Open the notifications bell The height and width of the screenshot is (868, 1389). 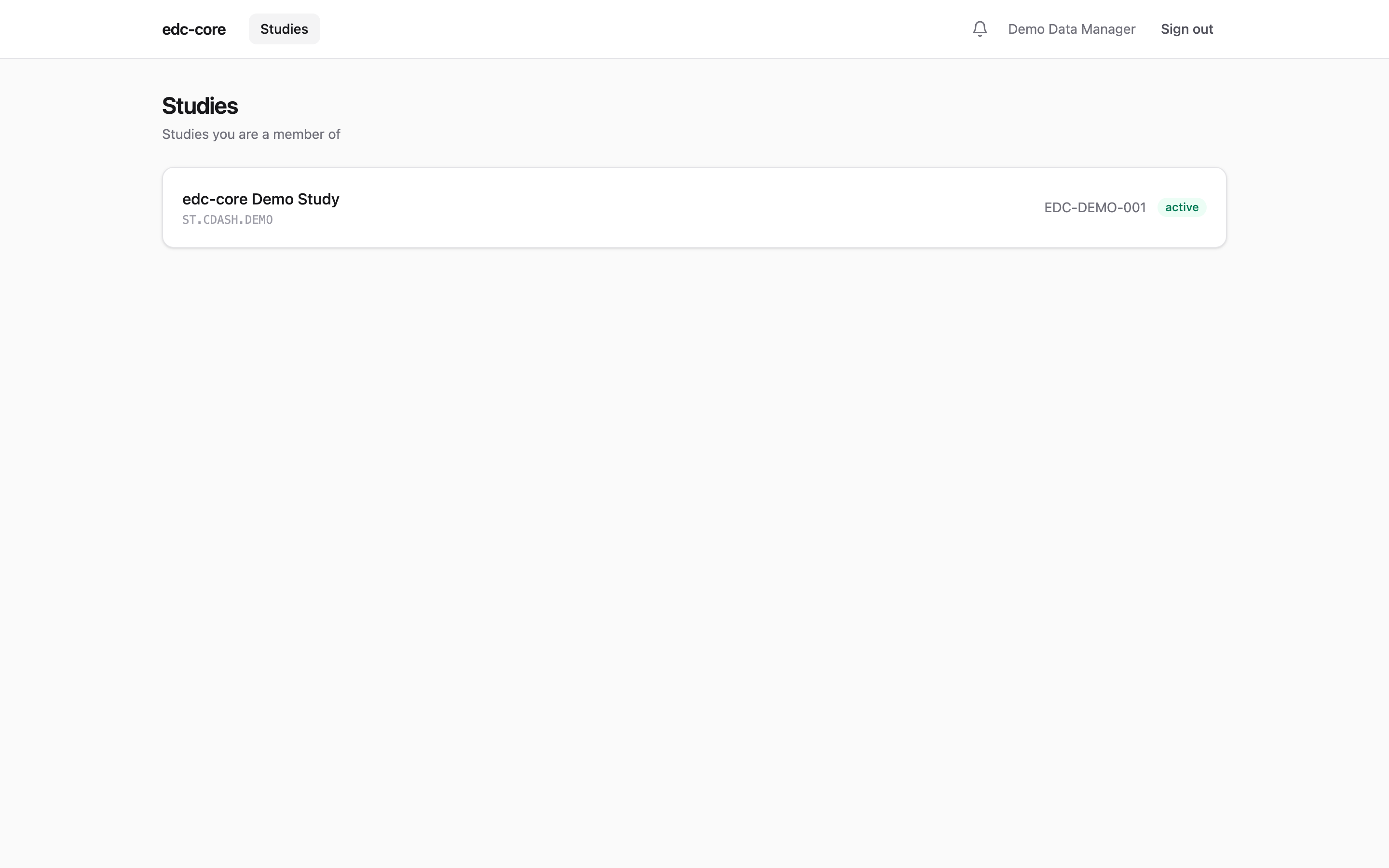(x=980, y=29)
